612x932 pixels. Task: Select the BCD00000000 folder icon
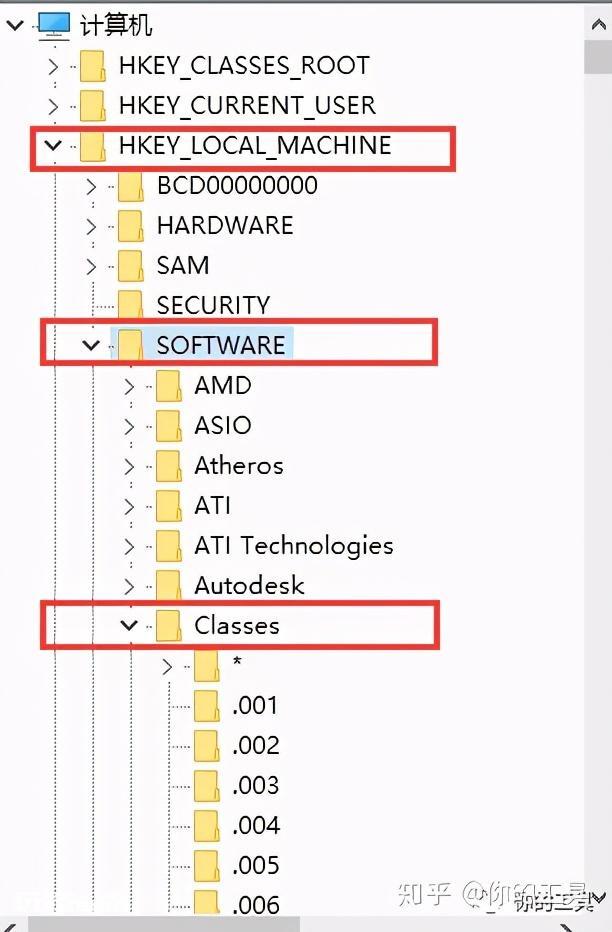click(x=131, y=186)
